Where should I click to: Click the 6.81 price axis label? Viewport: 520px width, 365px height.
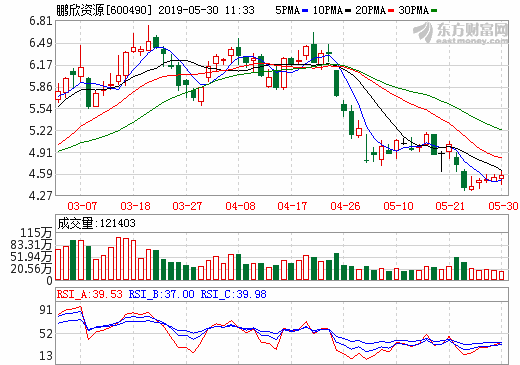[41, 21]
